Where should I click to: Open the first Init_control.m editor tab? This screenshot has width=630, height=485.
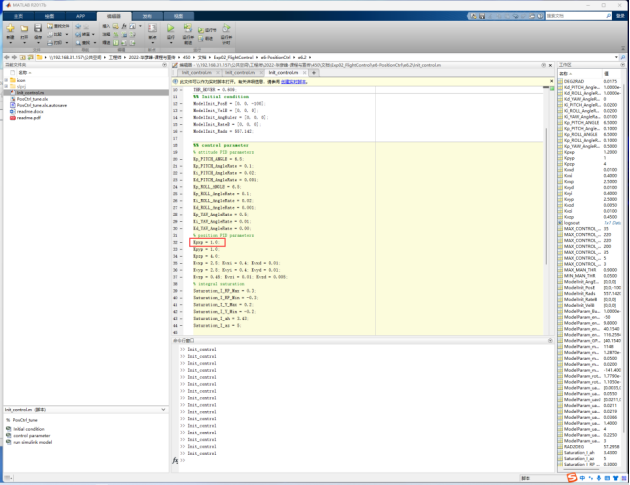[x=198, y=73]
